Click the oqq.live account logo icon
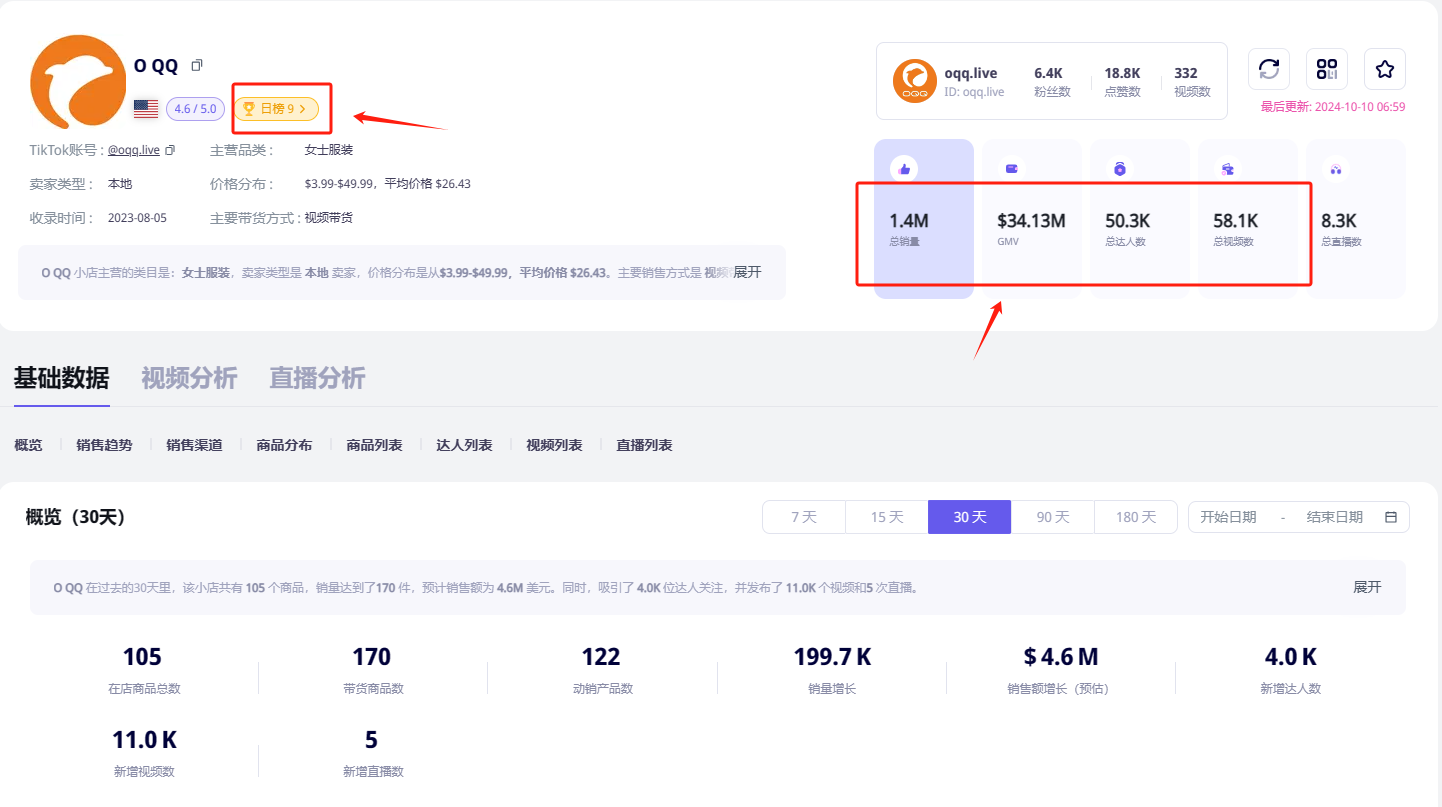Screen dimensions: 1442x807 (914, 81)
